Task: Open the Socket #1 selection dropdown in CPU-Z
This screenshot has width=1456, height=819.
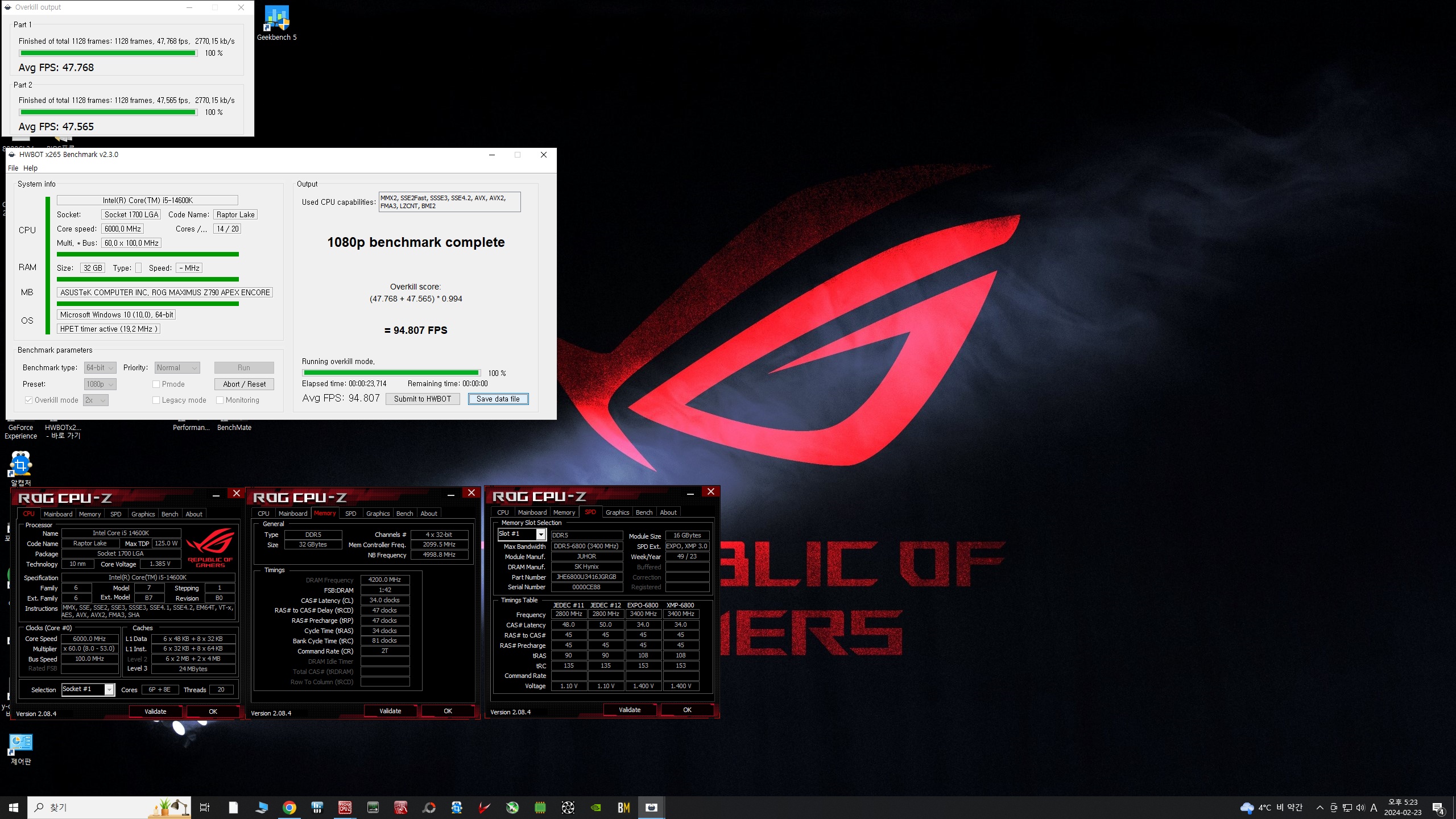Action: pyautogui.click(x=88, y=689)
